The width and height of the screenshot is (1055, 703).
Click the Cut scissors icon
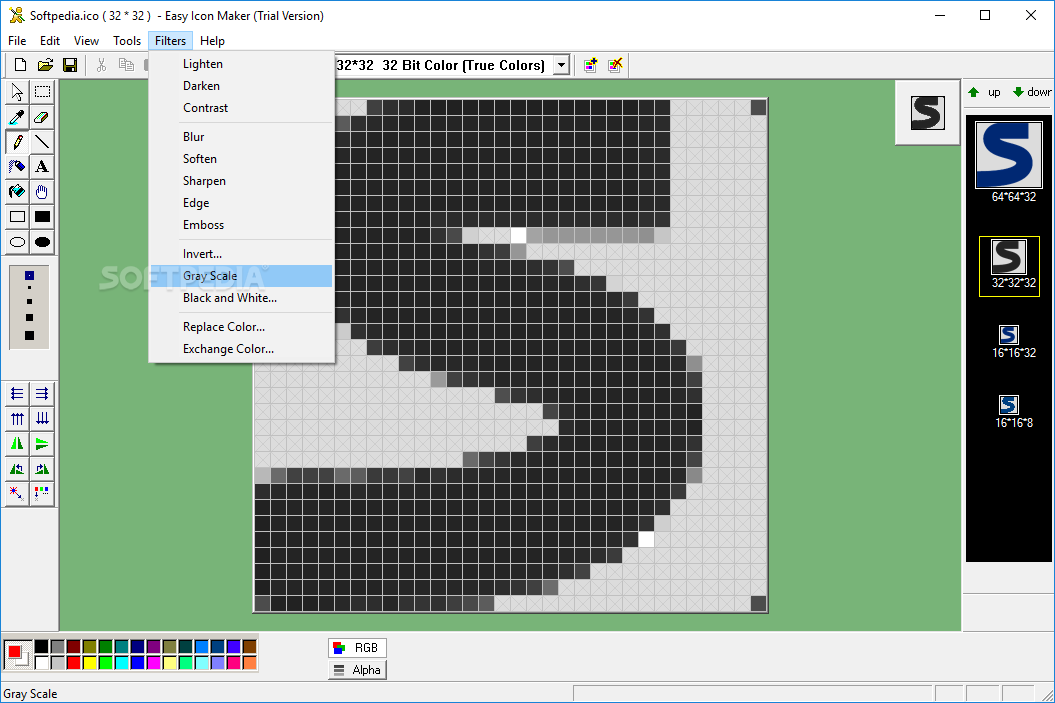(101, 65)
